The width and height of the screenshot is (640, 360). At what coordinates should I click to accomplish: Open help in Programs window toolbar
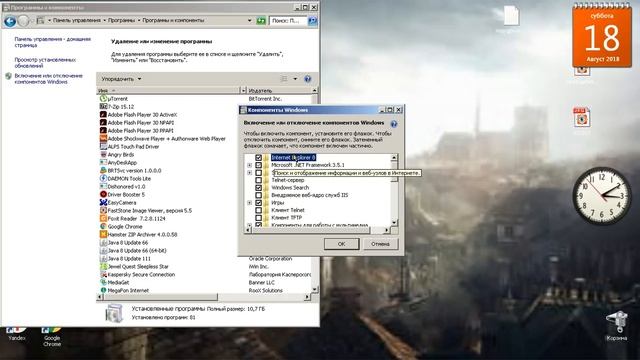coord(308,79)
